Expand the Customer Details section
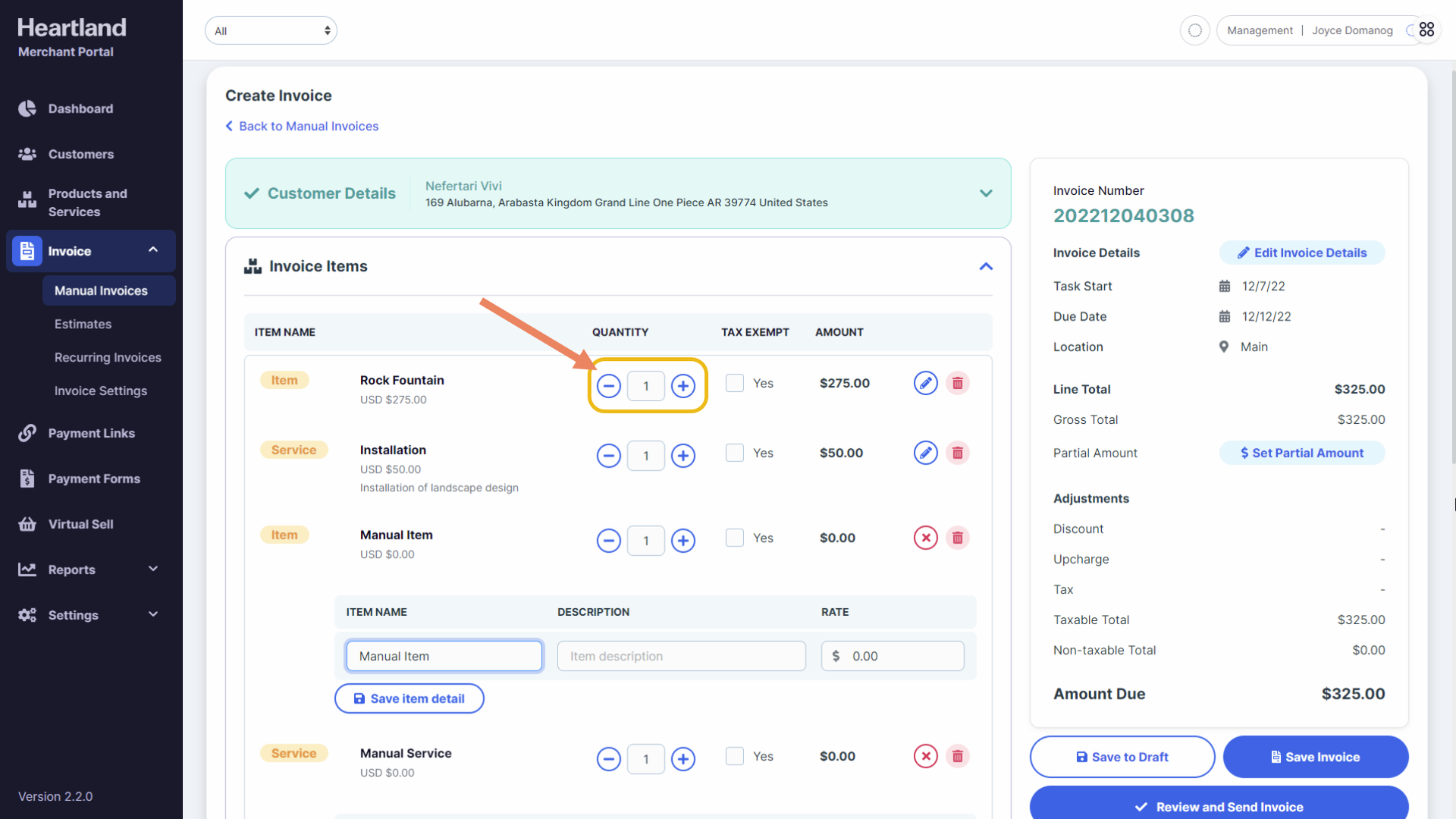This screenshot has height=819, width=1456. pyautogui.click(x=985, y=193)
